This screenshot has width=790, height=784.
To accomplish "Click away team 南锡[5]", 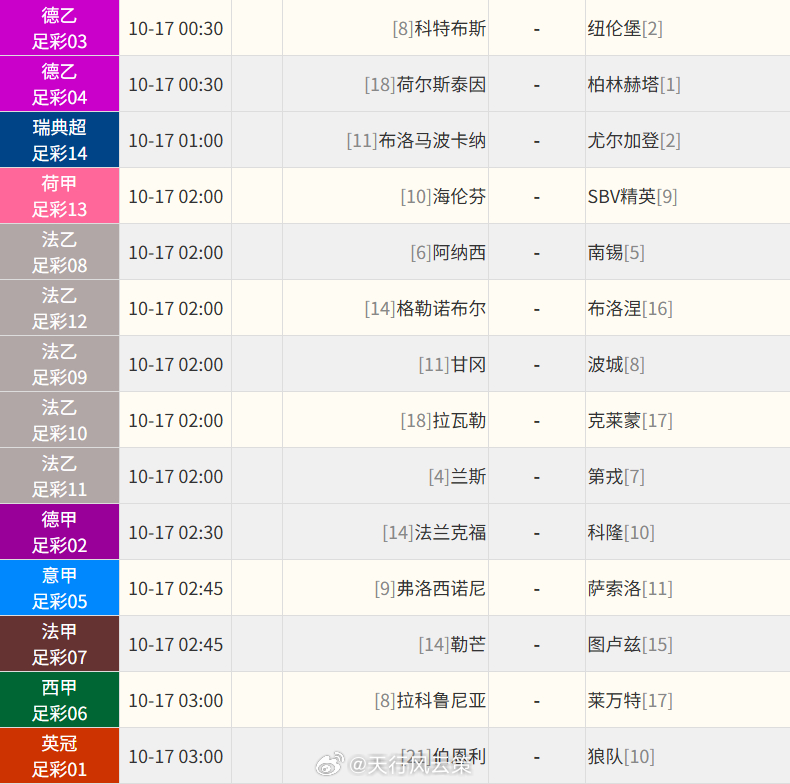I will (x=616, y=252).
